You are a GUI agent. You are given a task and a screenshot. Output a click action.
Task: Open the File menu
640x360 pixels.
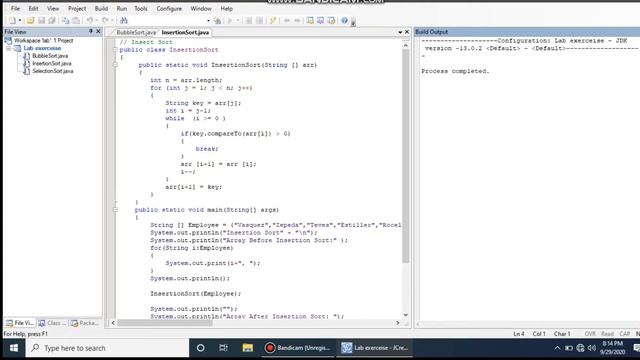(x=15, y=9)
